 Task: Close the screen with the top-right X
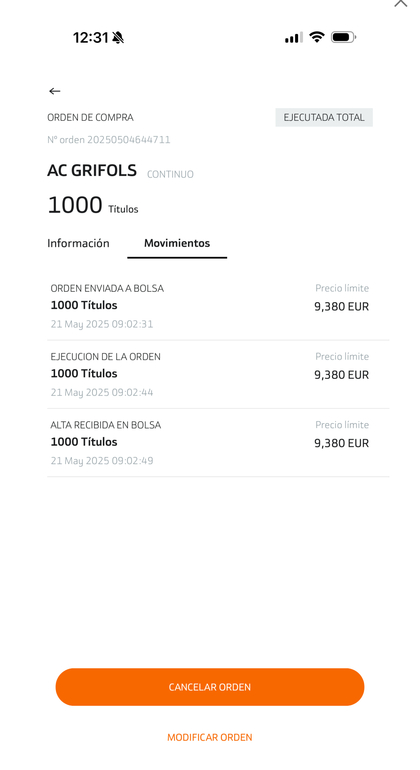coord(401,3)
